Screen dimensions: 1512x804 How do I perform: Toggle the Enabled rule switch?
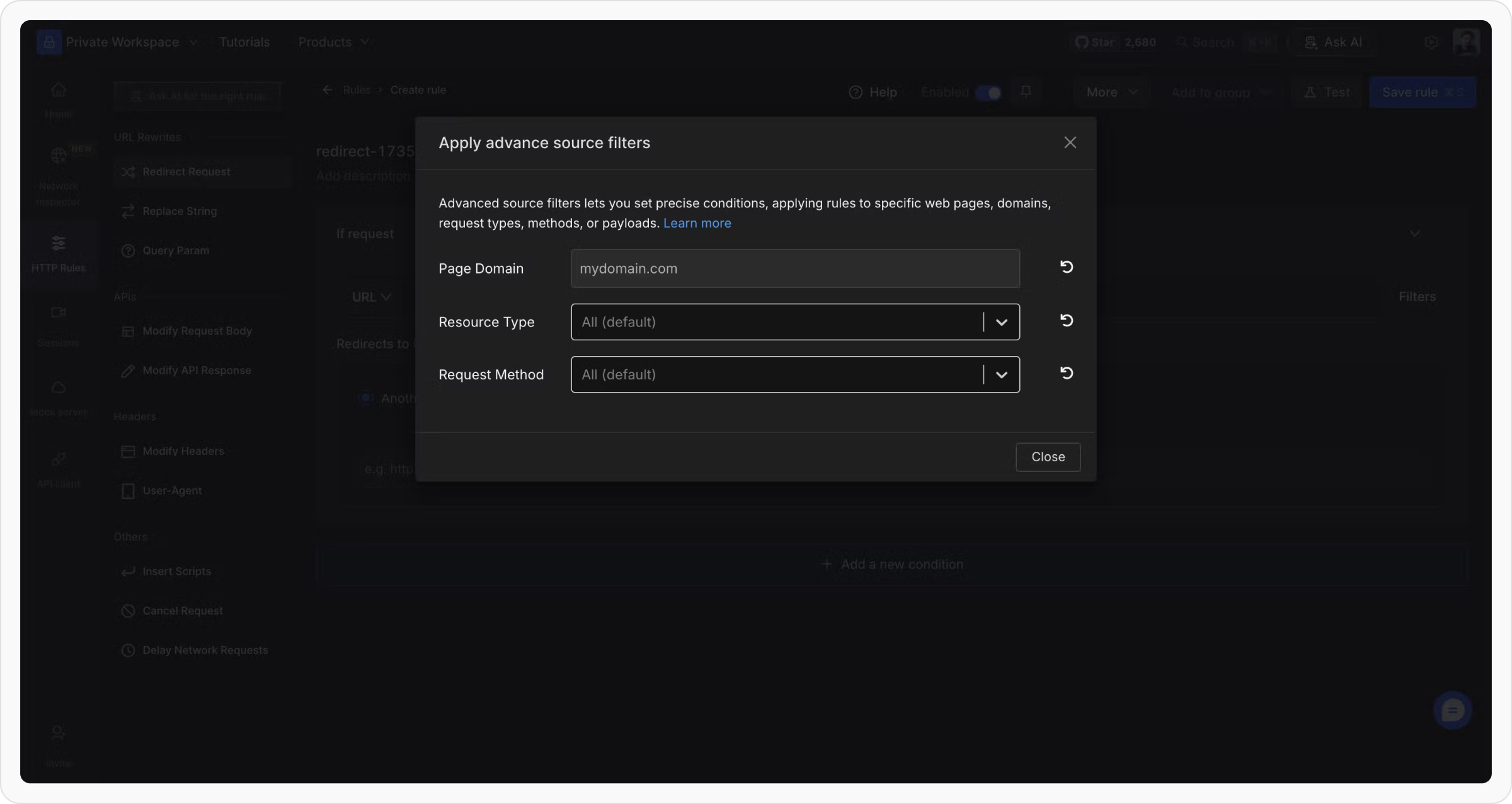tap(988, 93)
